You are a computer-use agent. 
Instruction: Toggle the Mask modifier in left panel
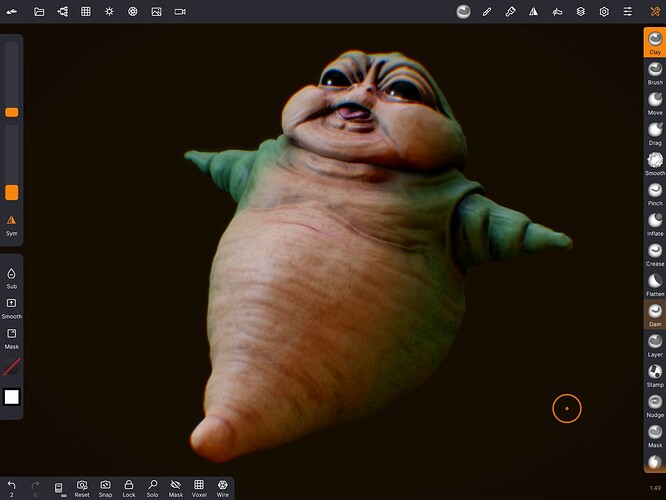coord(11,339)
